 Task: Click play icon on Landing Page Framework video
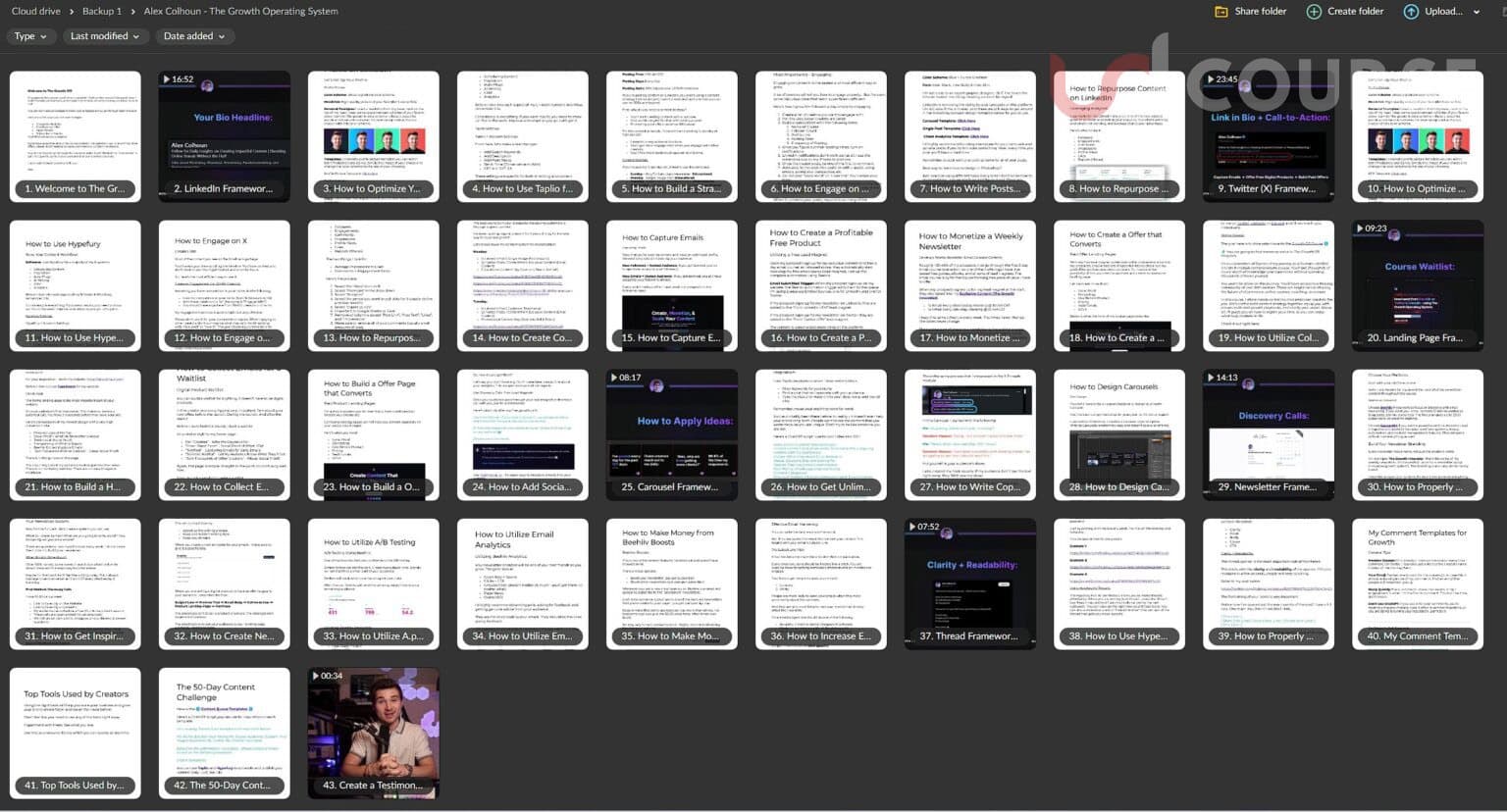click(x=1360, y=228)
